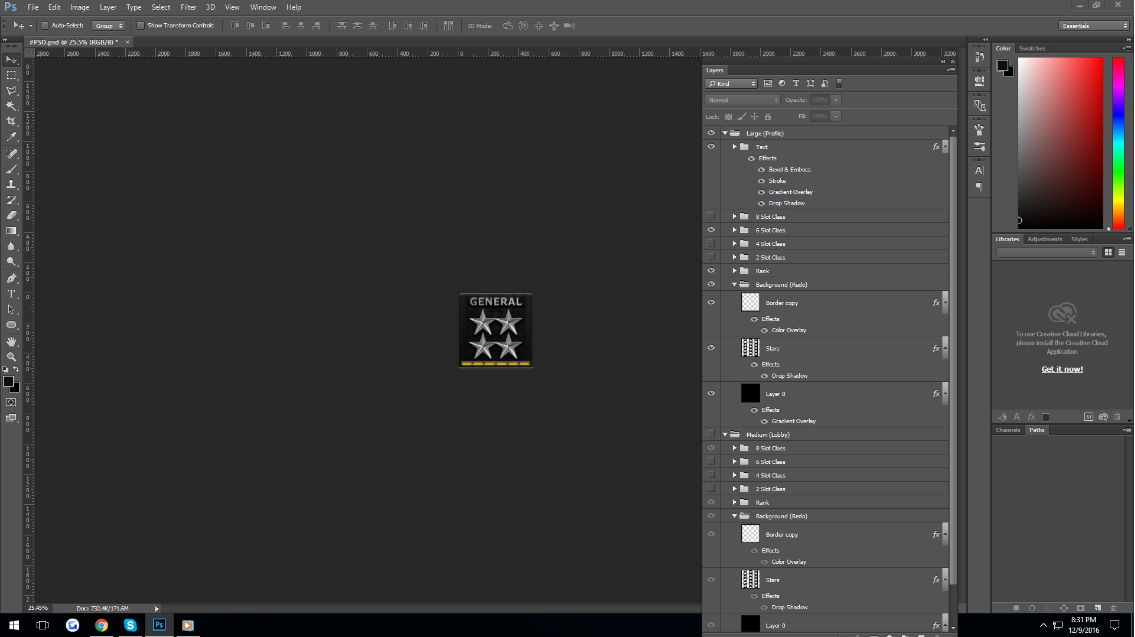Filter layers by type layers icon

pos(796,83)
